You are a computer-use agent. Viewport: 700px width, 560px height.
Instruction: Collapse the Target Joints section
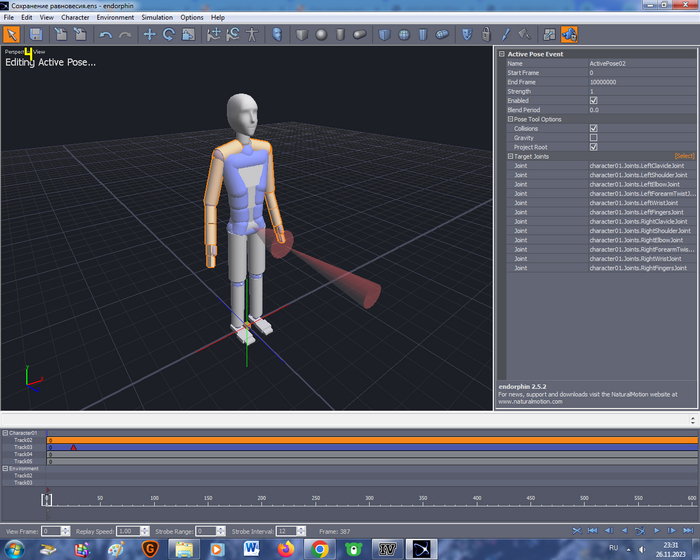click(510, 156)
